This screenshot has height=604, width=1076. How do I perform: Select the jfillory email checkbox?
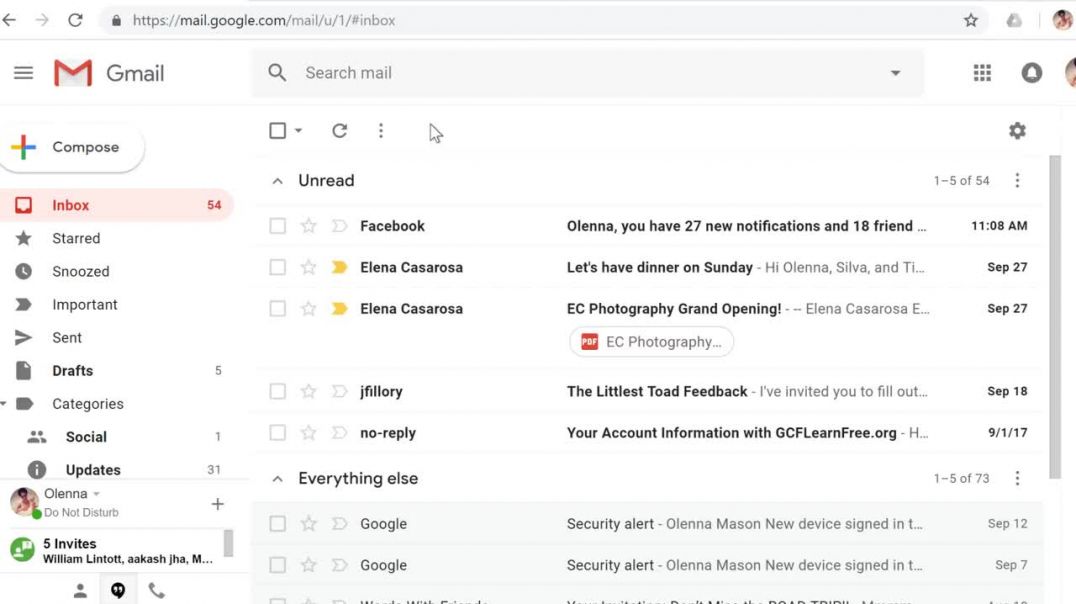pyautogui.click(x=277, y=391)
